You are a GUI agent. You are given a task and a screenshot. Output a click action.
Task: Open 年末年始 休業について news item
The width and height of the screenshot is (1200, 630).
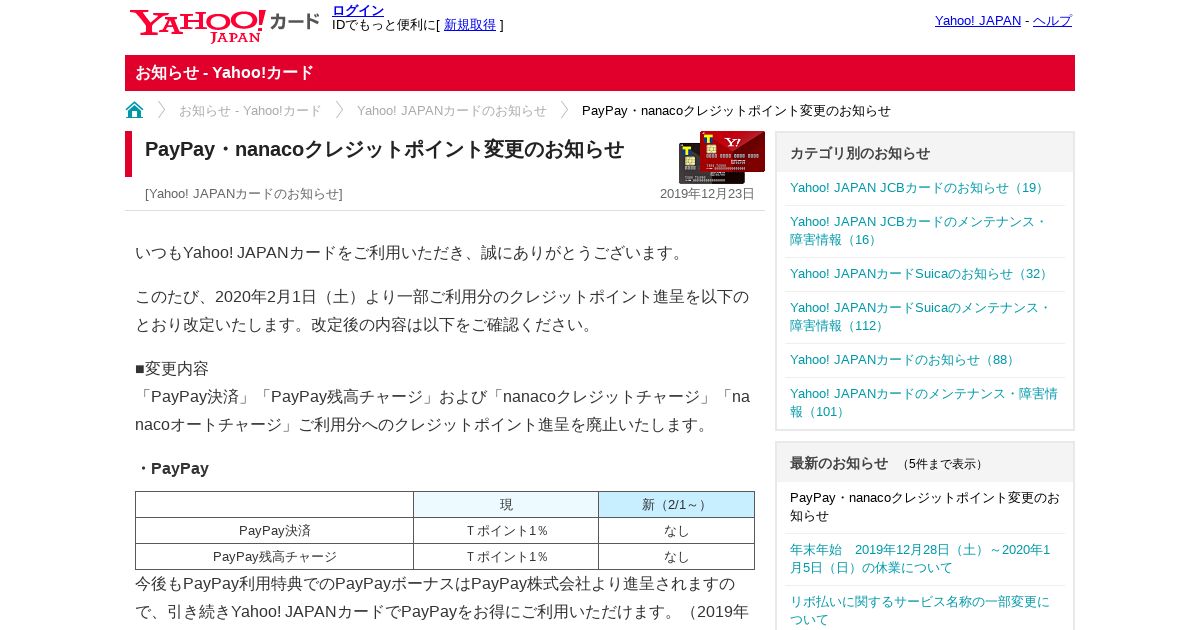coord(920,559)
